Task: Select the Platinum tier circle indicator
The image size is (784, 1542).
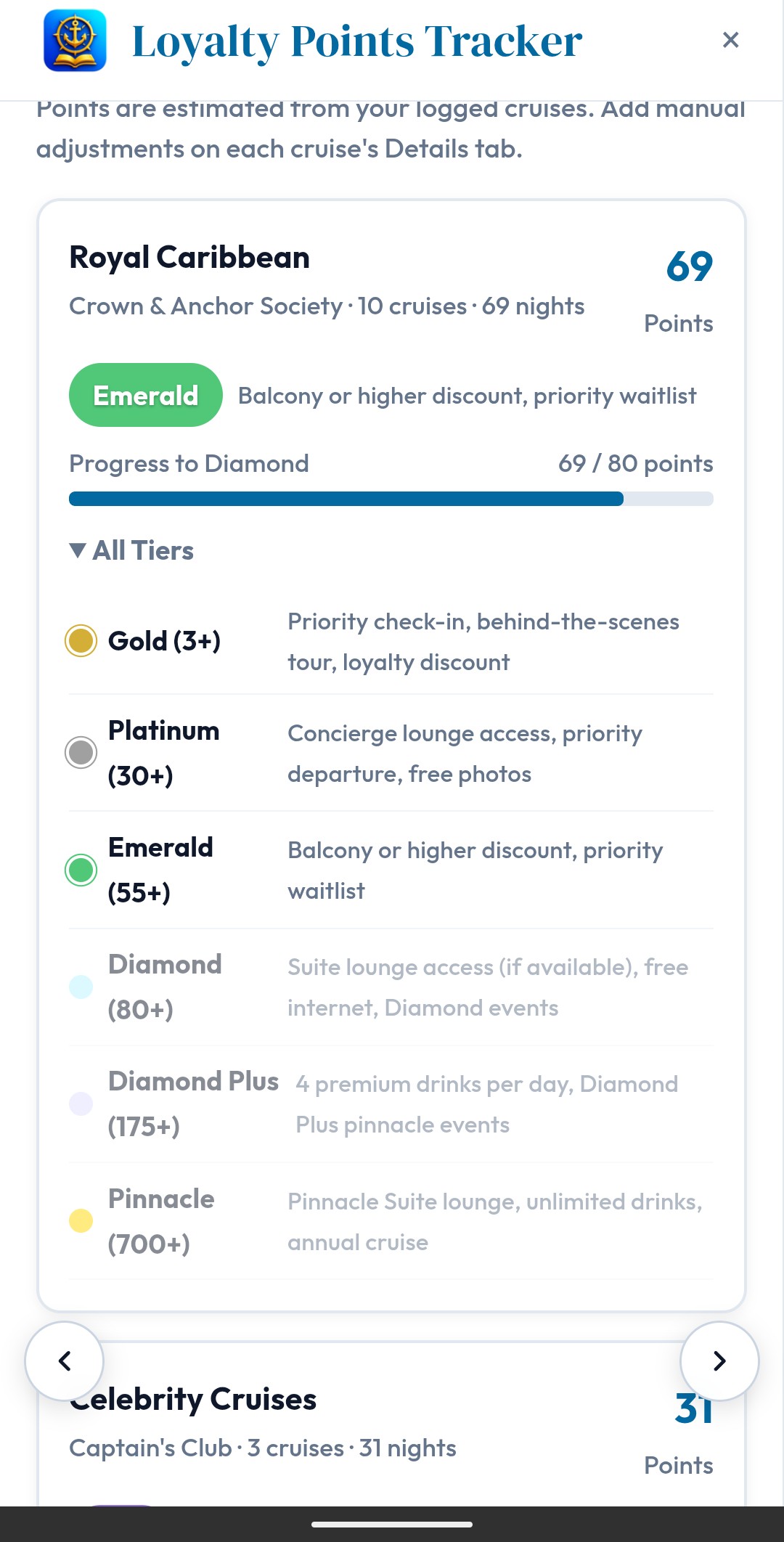Action: 81,752
